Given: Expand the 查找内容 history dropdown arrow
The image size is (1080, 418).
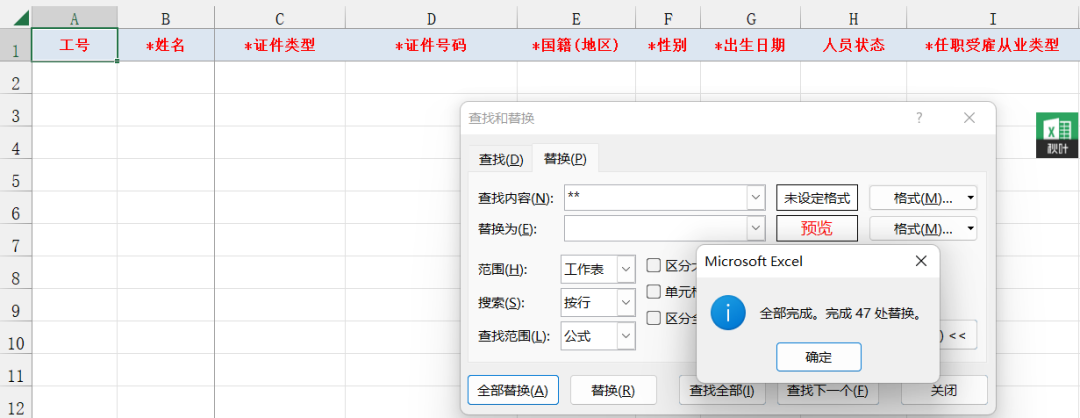Looking at the screenshot, I should (x=756, y=198).
